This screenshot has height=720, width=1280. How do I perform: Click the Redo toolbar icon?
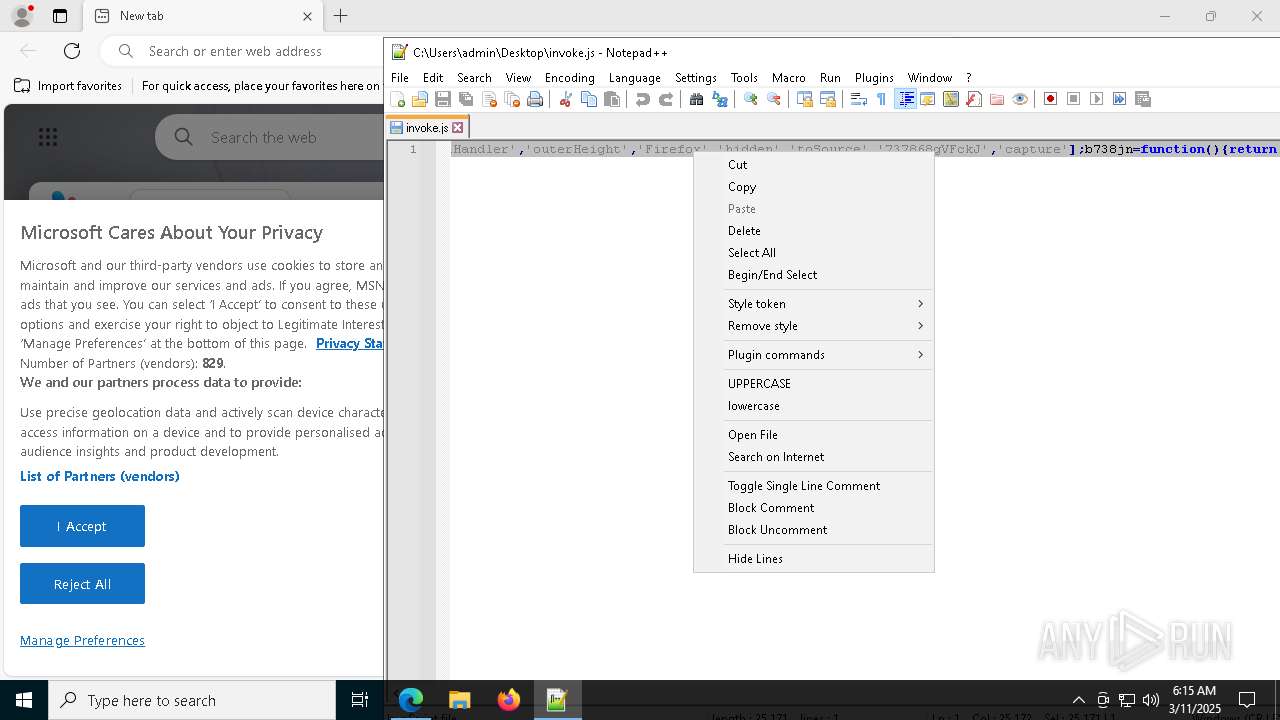(666, 99)
